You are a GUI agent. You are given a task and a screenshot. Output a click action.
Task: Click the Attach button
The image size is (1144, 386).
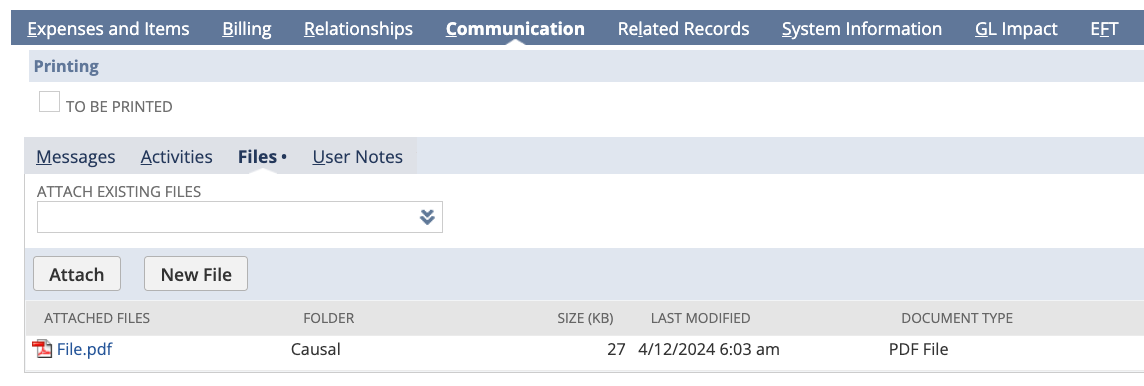click(77, 274)
